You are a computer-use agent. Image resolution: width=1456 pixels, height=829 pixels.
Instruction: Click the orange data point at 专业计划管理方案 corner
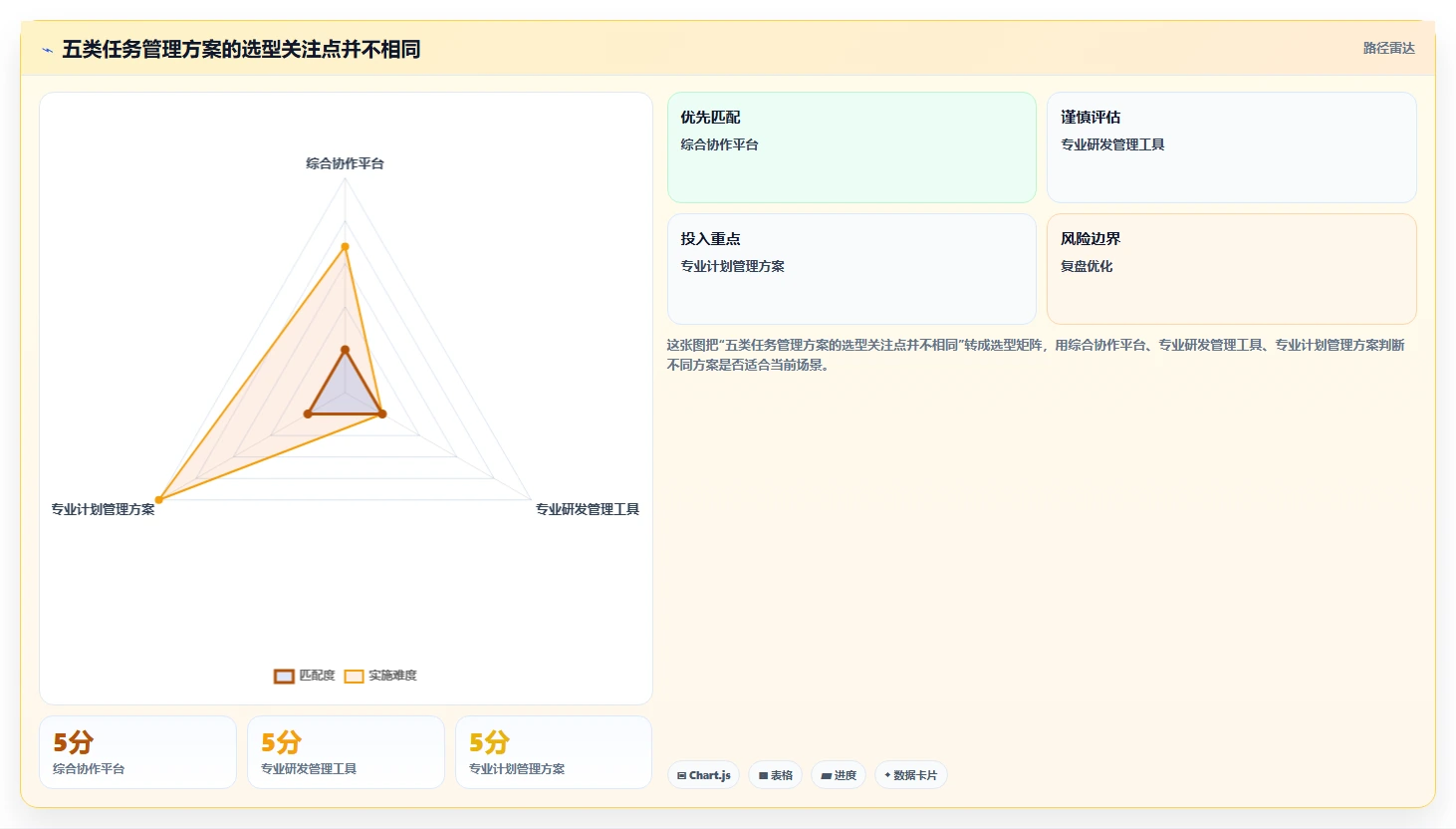(159, 499)
